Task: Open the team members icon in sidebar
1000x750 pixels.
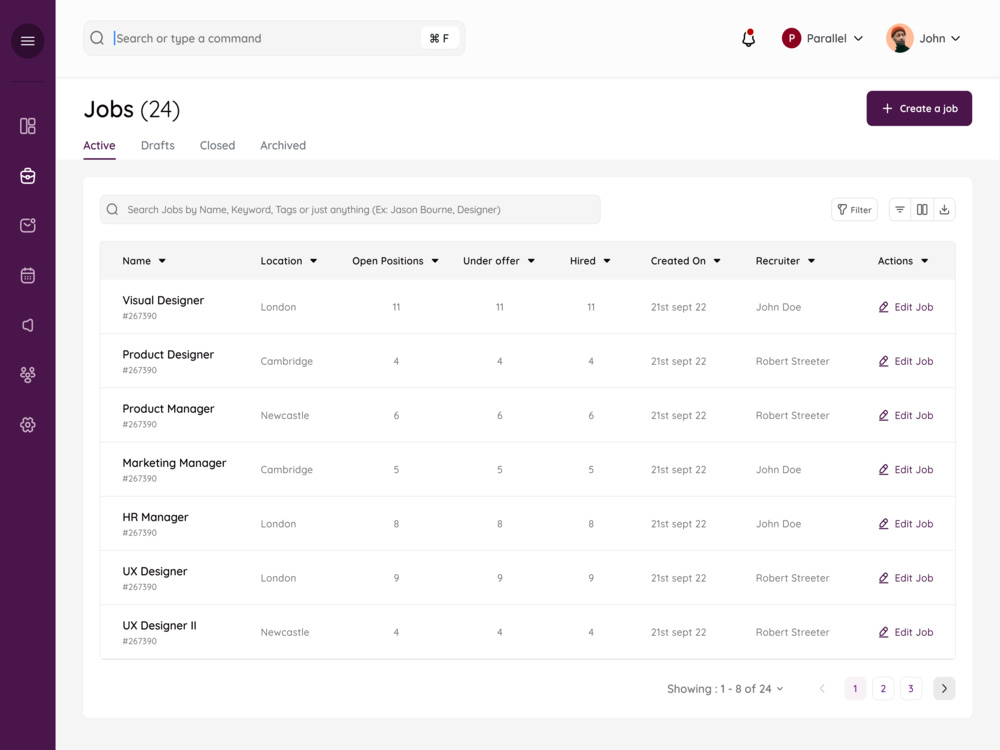Action: (27, 374)
